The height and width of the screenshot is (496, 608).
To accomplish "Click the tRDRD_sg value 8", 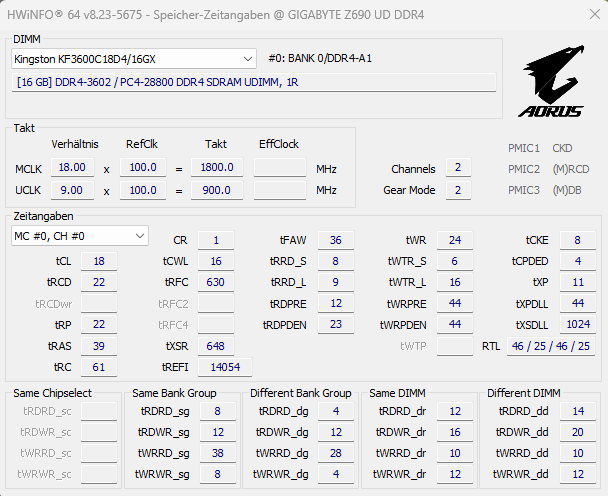I will pos(218,411).
